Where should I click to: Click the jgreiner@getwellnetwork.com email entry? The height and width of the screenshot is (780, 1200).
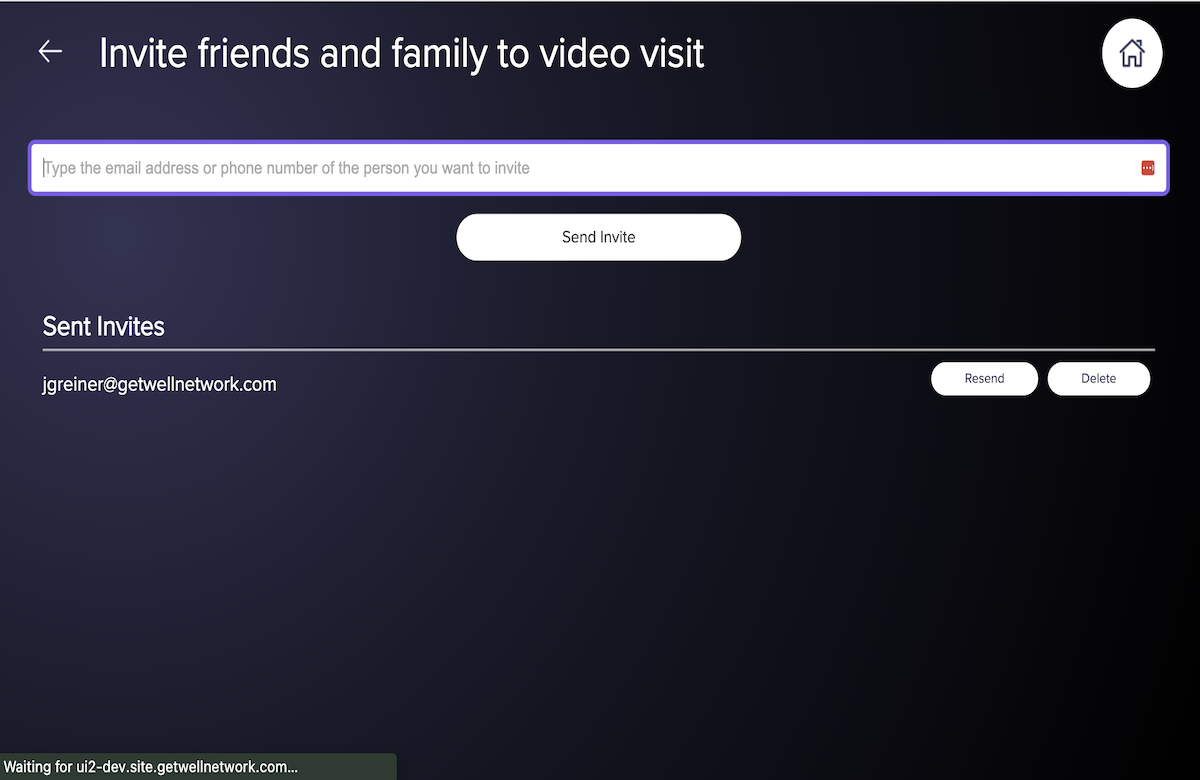point(159,384)
